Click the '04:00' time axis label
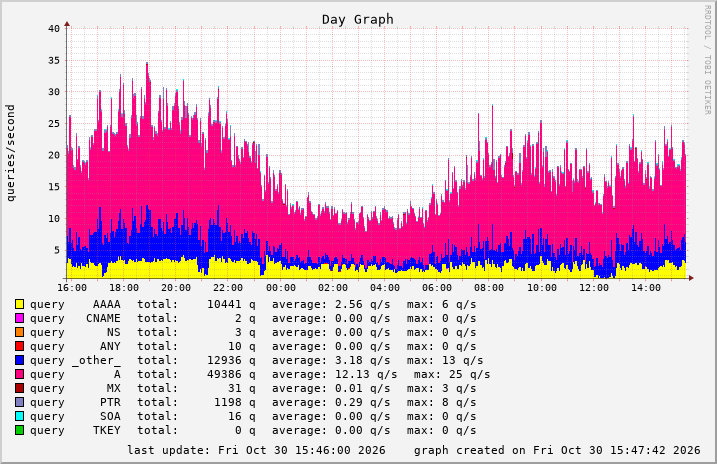Image resolution: width=717 pixels, height=464 pixels. tap(385, 288)
